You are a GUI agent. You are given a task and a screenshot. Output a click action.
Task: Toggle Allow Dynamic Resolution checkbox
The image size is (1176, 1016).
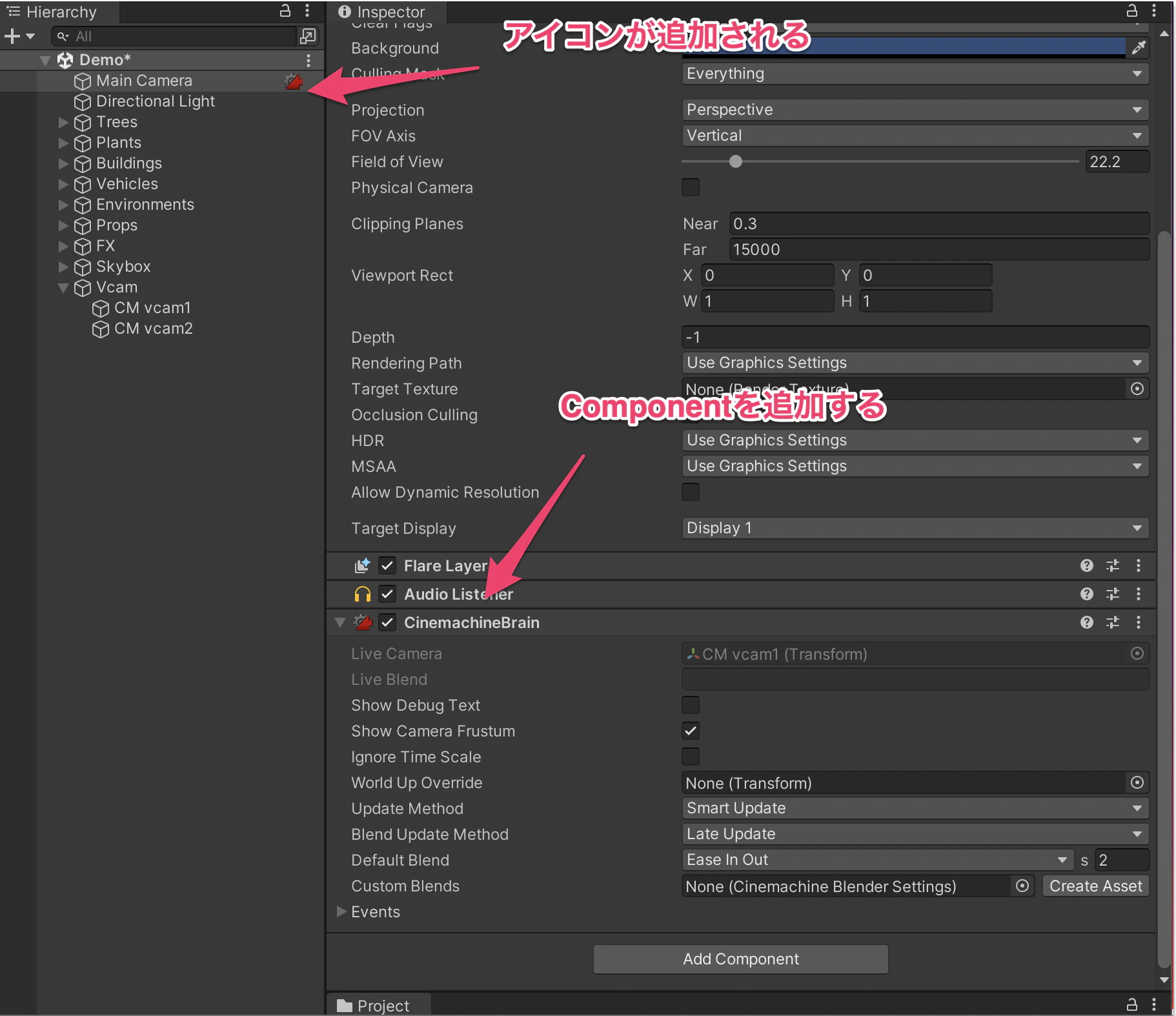pyautogui.click(x=691, y=492)
